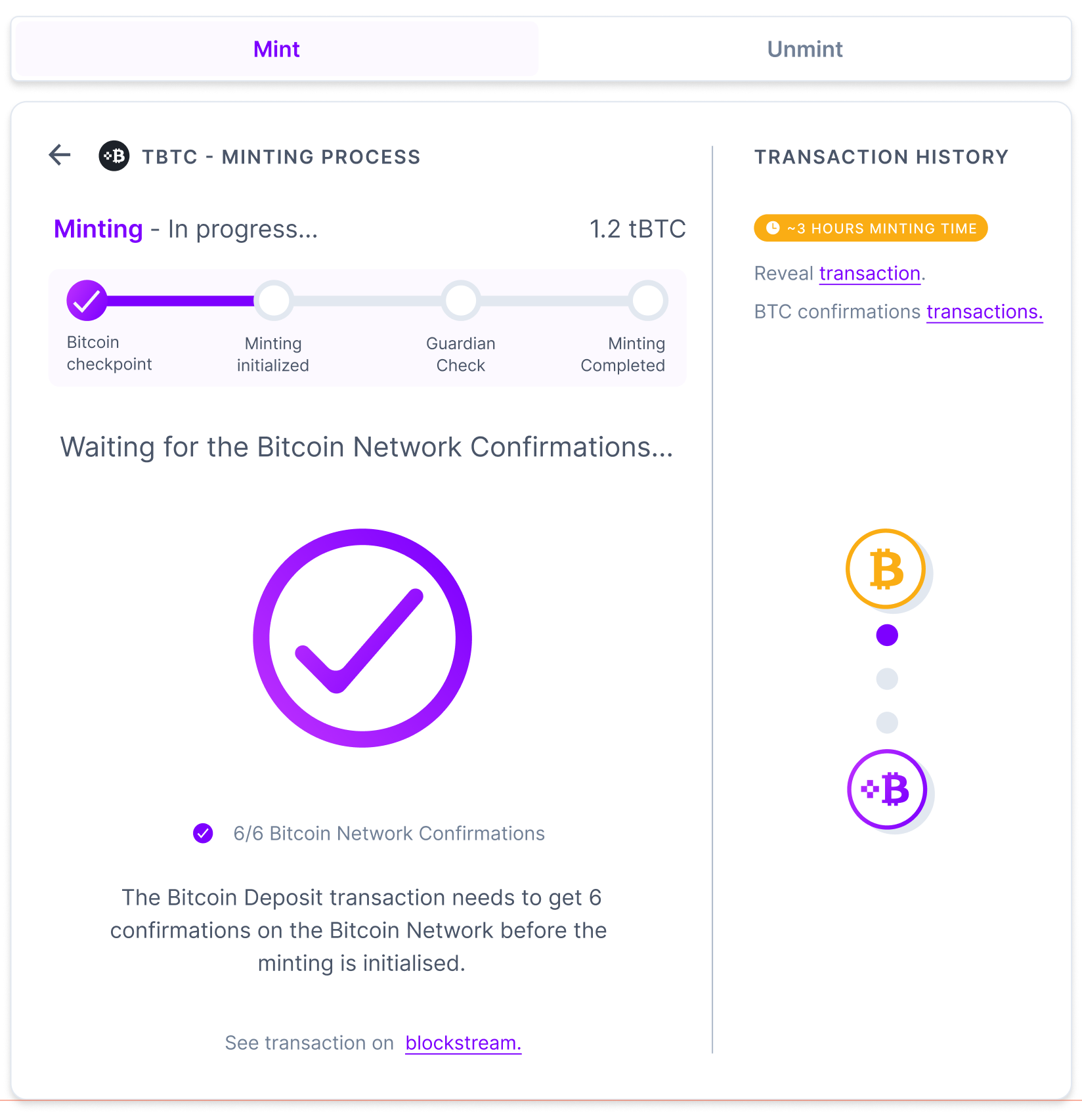
Task: Select the Bitcoin checkpoint step checkmark
Action: (x=86, y=300)
